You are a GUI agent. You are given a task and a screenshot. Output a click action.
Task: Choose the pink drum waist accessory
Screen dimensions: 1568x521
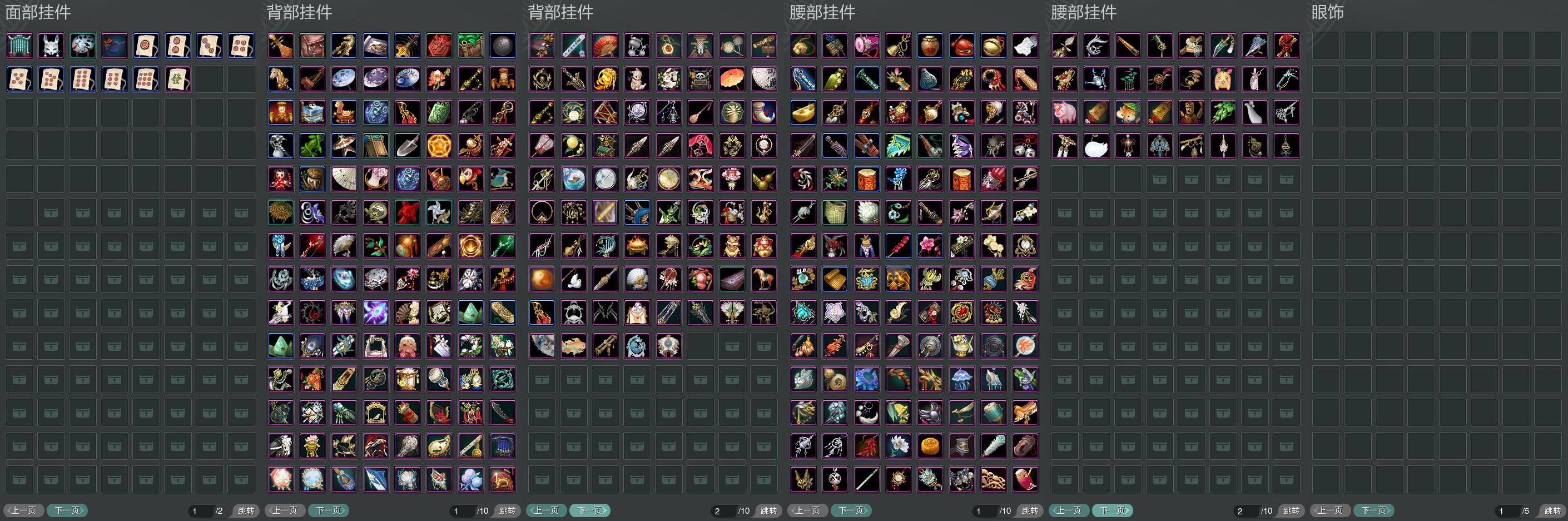pos(867,46)
